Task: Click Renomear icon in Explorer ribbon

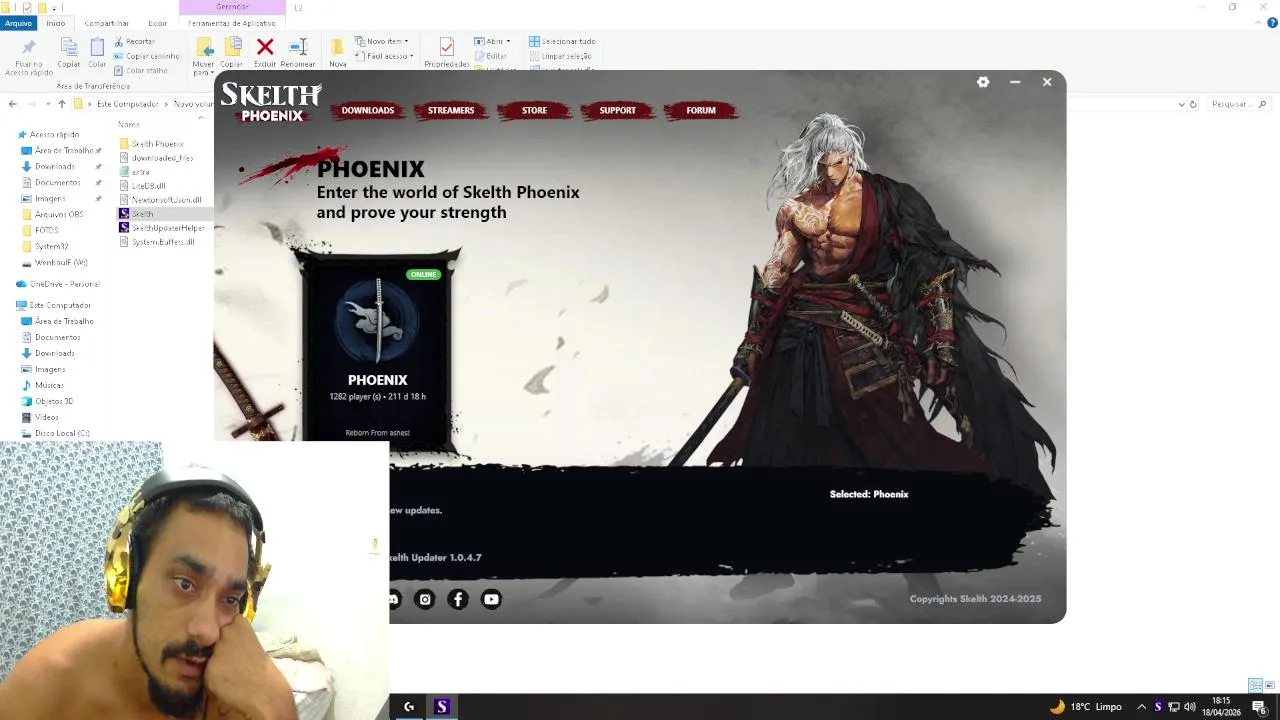Action: [298, 47]
